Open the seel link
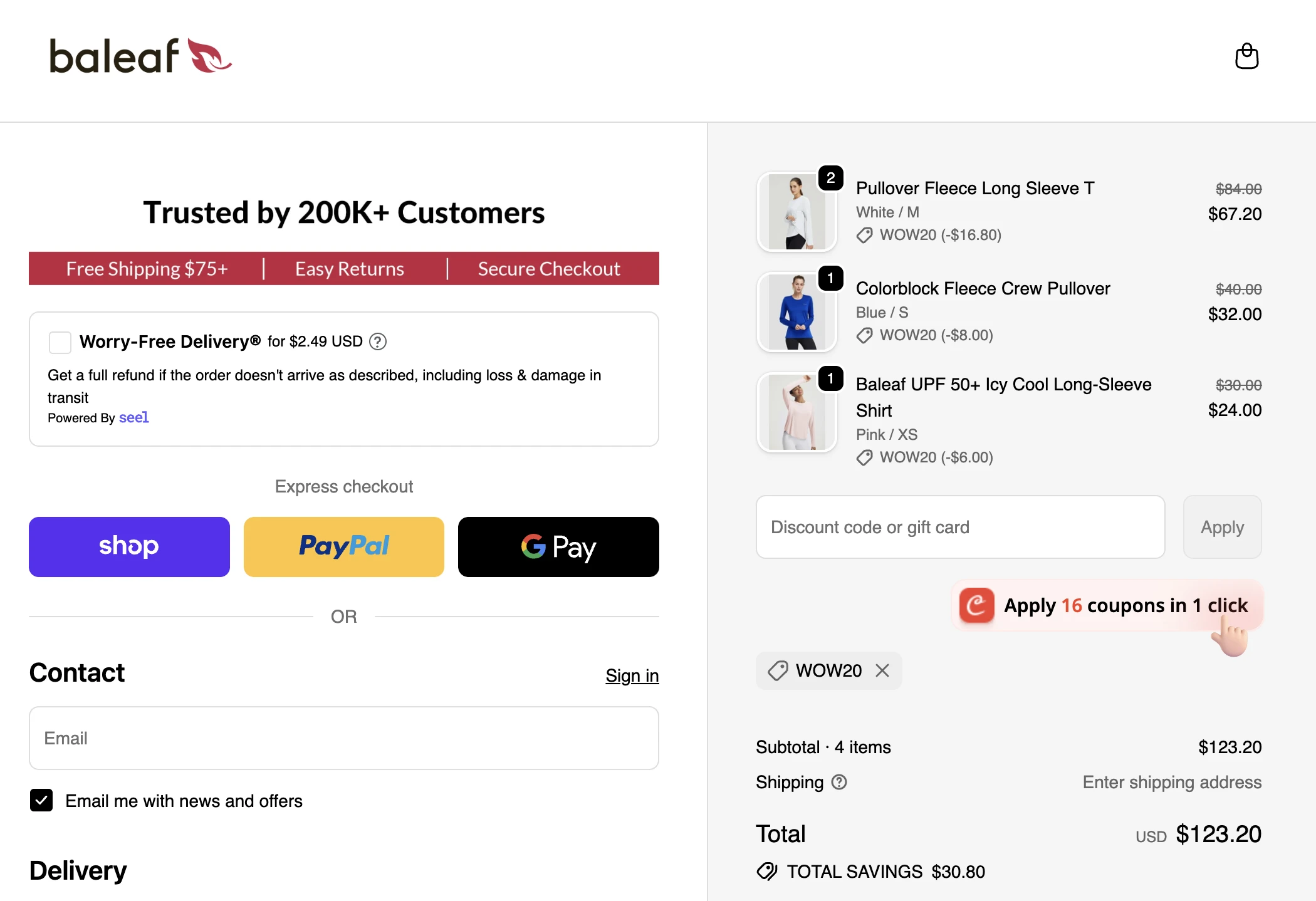The height and width of the screenshot is (901, 1316). (x=133, y=417)
